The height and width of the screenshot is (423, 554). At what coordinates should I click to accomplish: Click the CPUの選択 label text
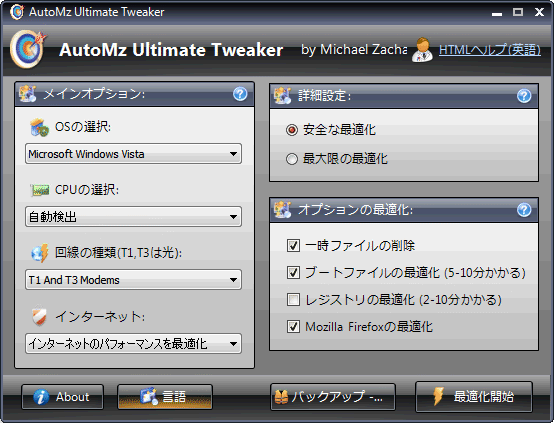pos(87,190)
